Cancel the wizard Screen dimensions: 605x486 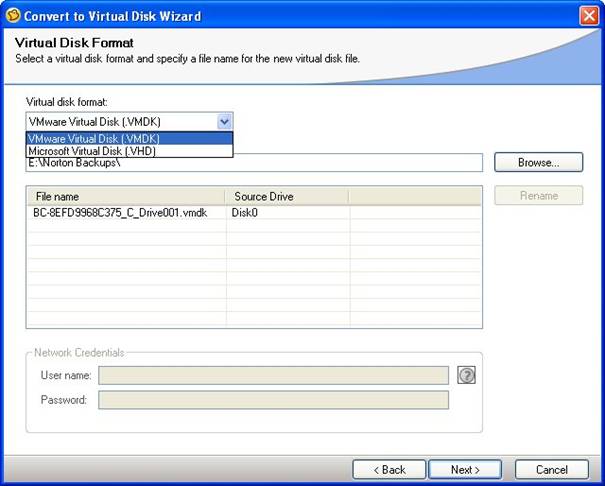tap(551, 469)
